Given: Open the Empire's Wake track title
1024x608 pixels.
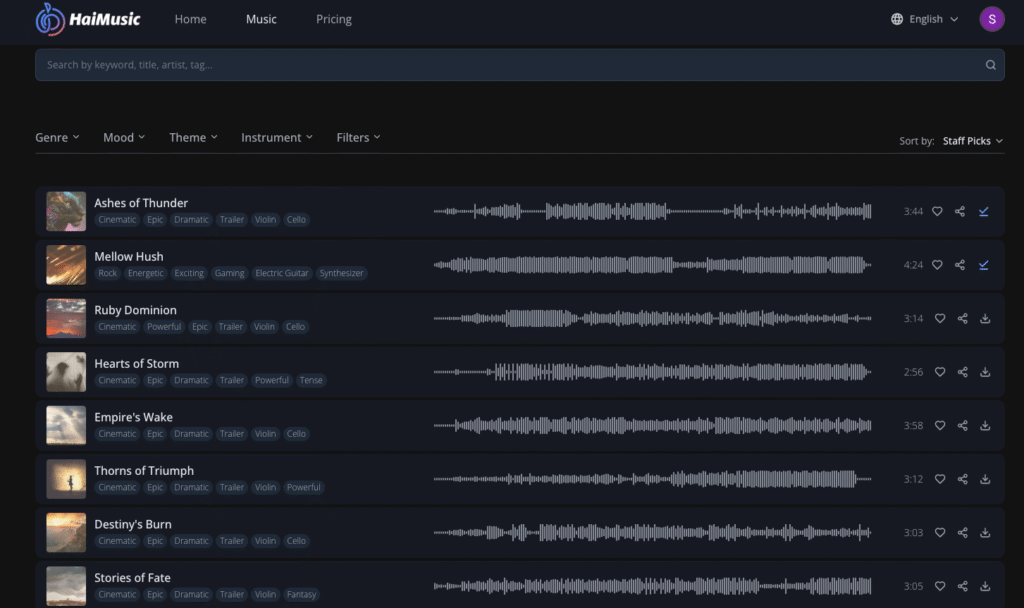Looking at the screenshot, I should [x=133, y=417].
